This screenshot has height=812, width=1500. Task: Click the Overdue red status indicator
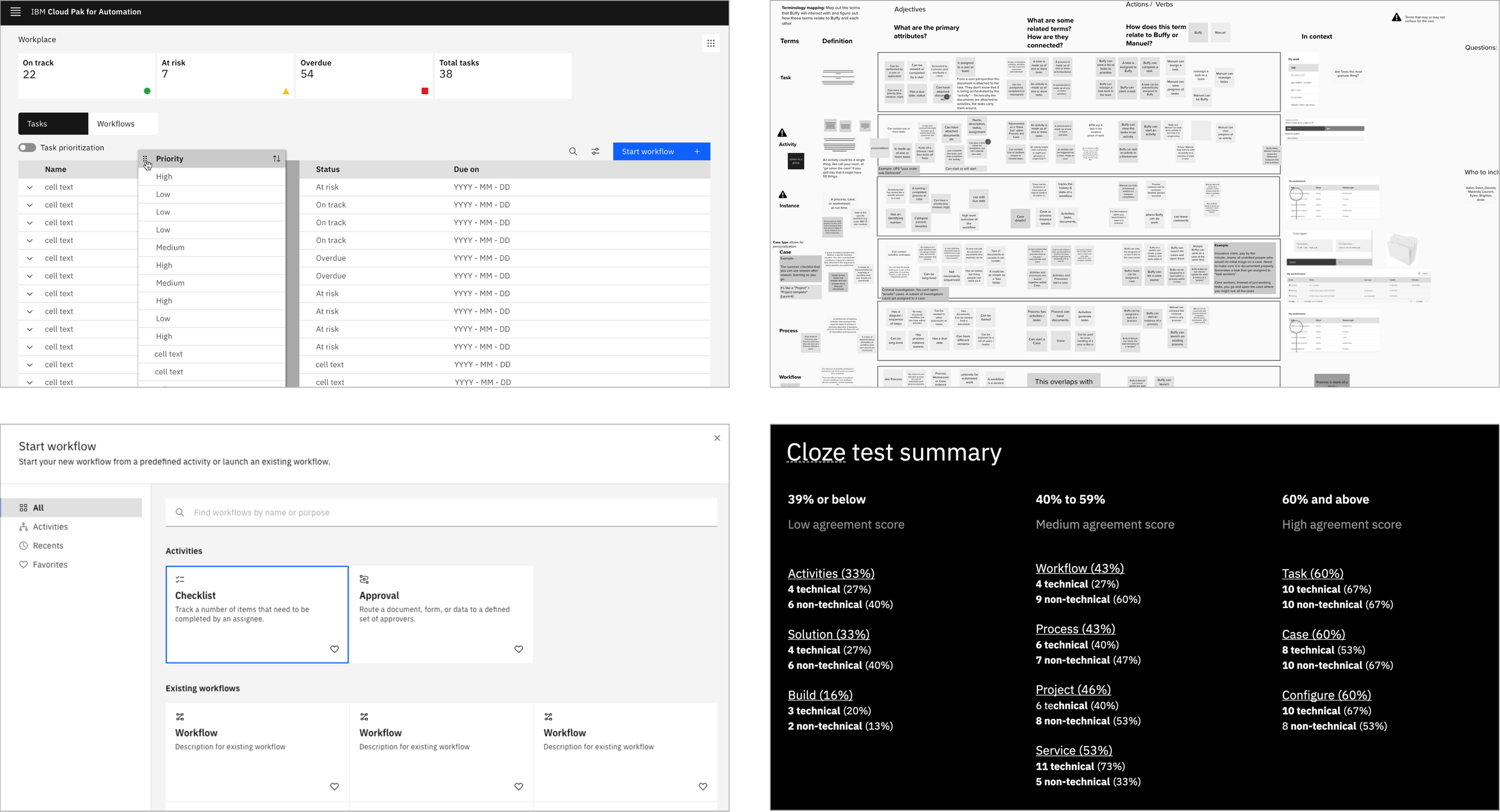click(x=425, y=91)
